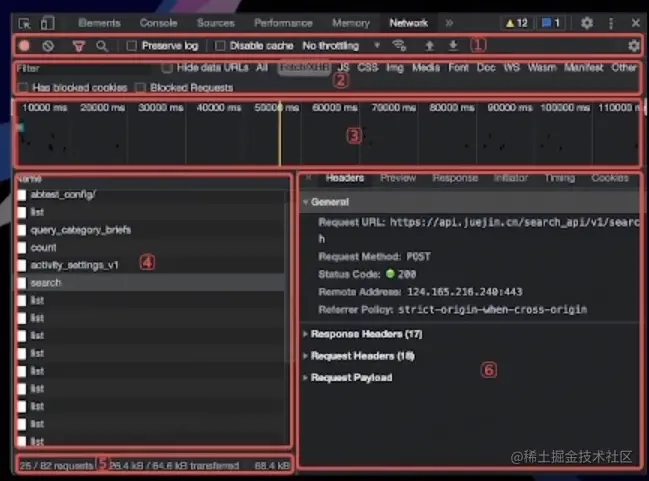Enable the Preserve log checkbox

[132, 46]
